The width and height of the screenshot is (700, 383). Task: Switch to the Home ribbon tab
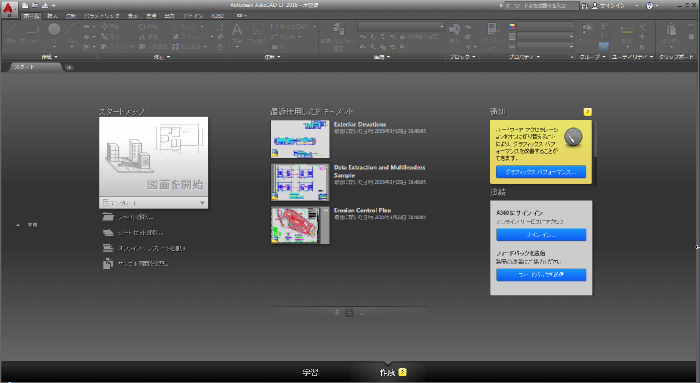pos(31,16)
